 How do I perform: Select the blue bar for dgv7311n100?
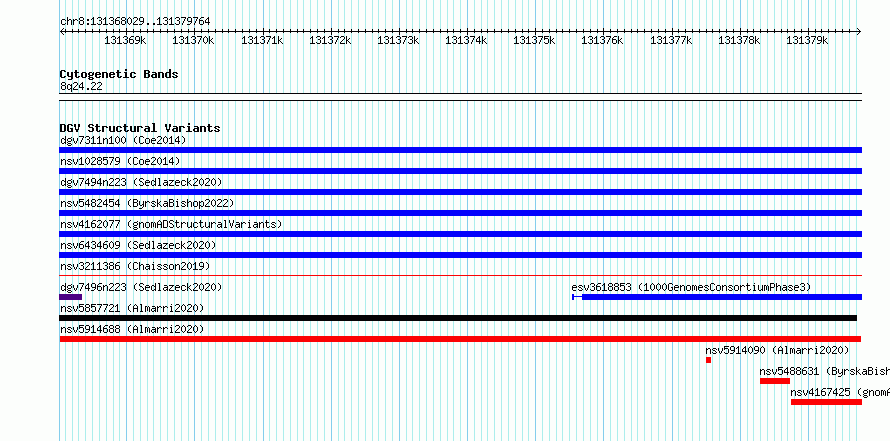(x=460, y=150)
